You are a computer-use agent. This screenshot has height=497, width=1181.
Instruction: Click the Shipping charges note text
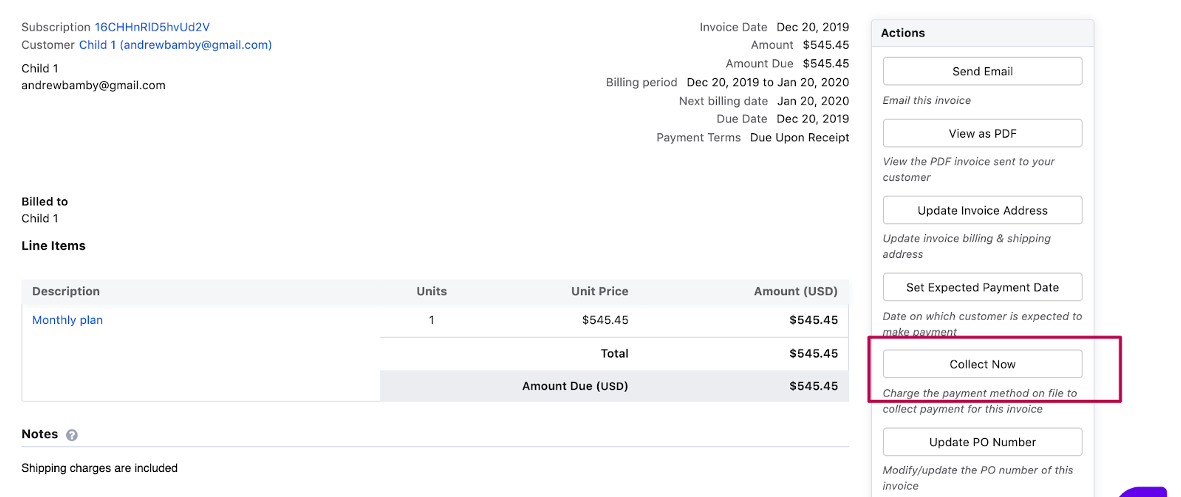[99, 468]
